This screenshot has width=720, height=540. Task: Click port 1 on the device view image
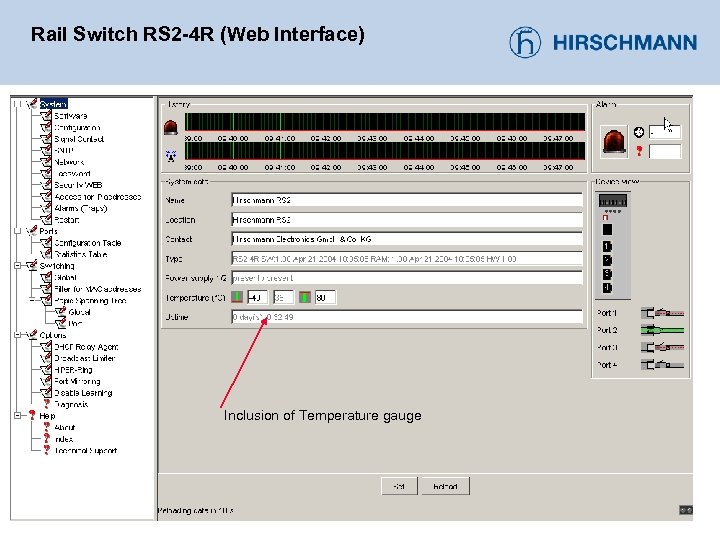(x=607, y=247)
